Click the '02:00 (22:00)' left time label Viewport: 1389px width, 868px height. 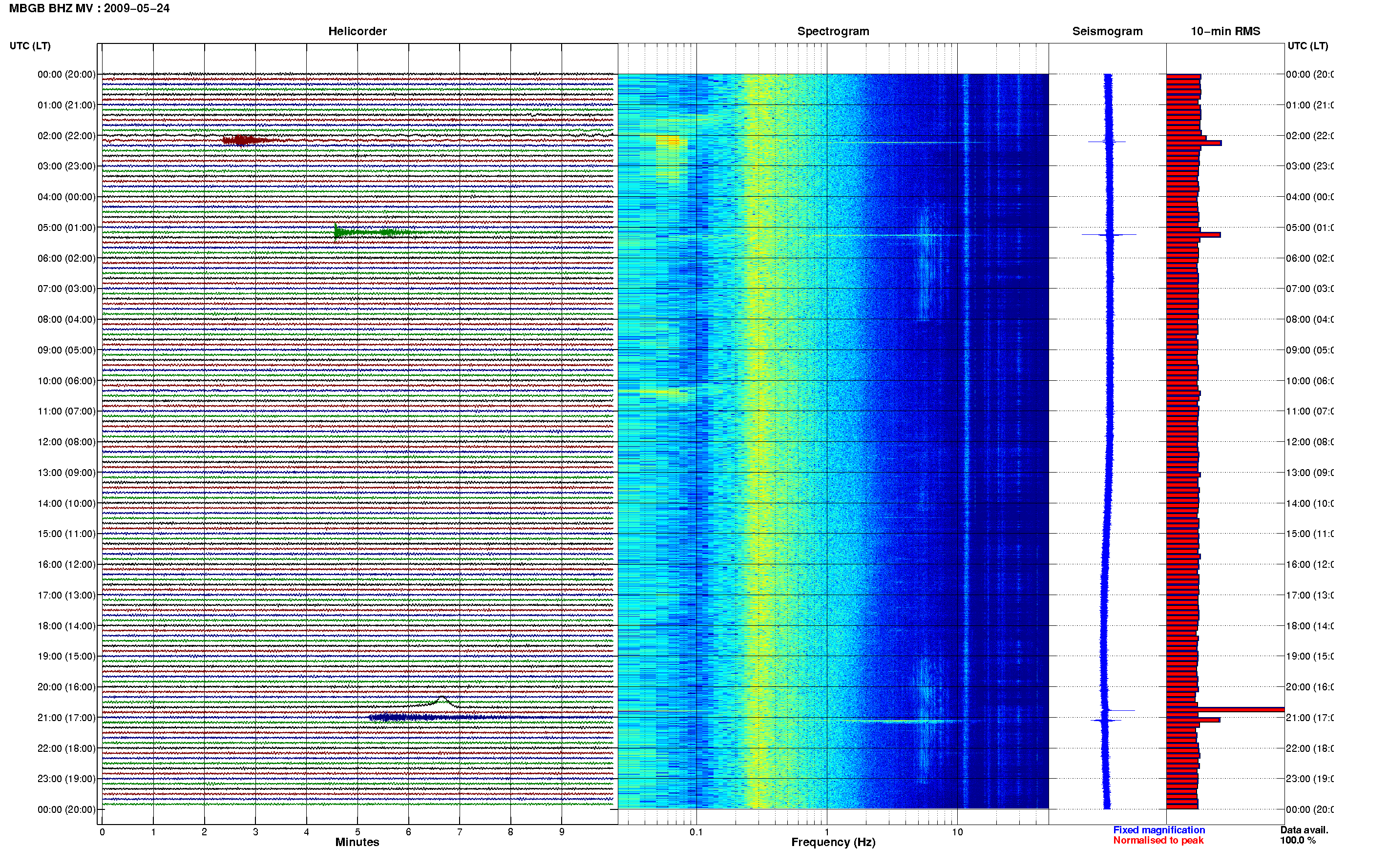click(x=66, y=136)
